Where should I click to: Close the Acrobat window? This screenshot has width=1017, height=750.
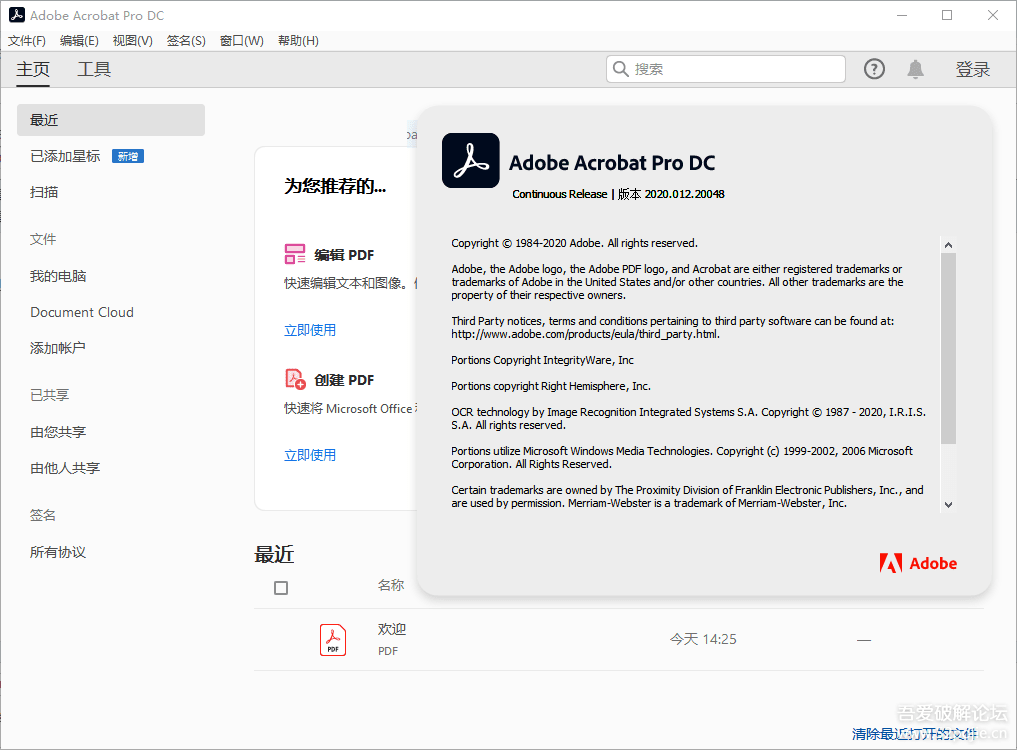(992, 15)
